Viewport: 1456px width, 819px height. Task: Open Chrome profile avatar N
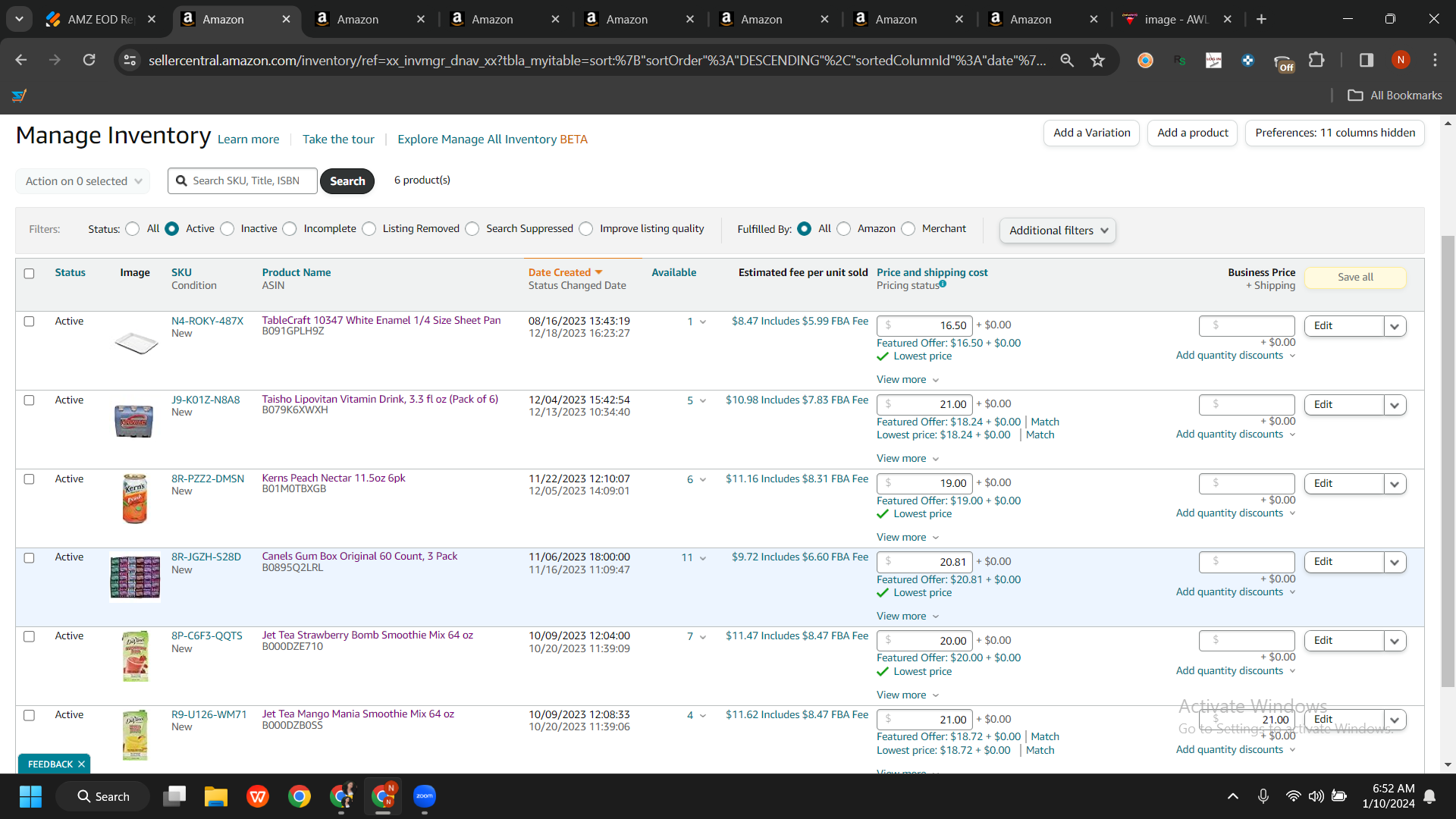tap(1401, 60)
